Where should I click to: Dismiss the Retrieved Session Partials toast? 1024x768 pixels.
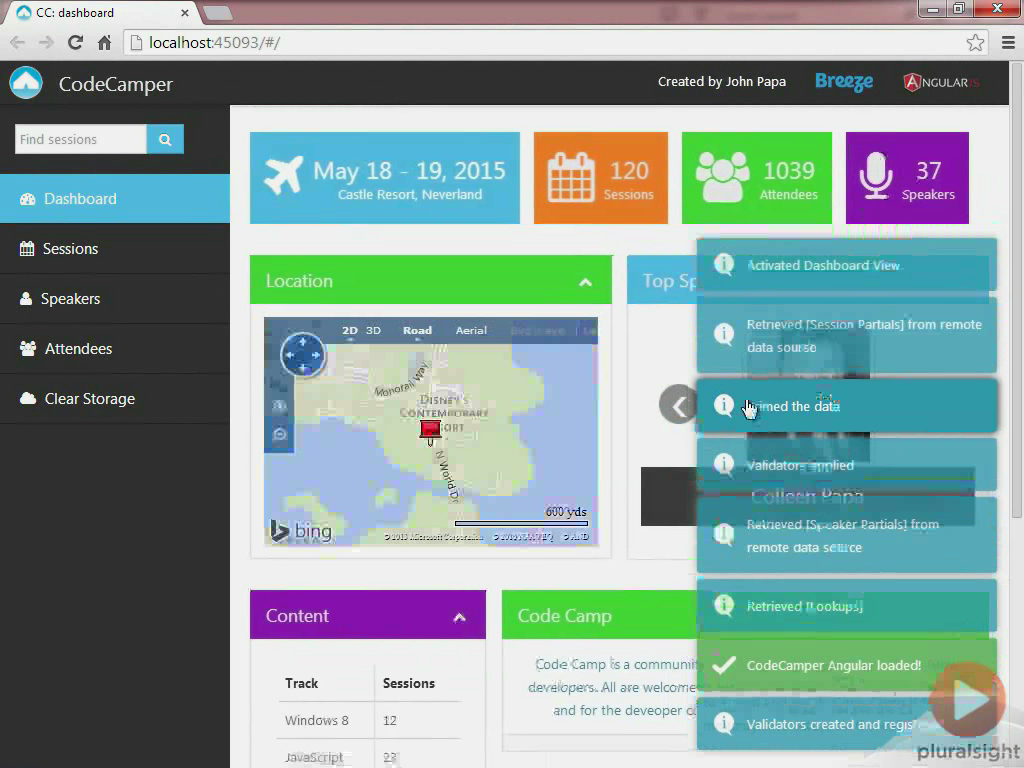846,336
